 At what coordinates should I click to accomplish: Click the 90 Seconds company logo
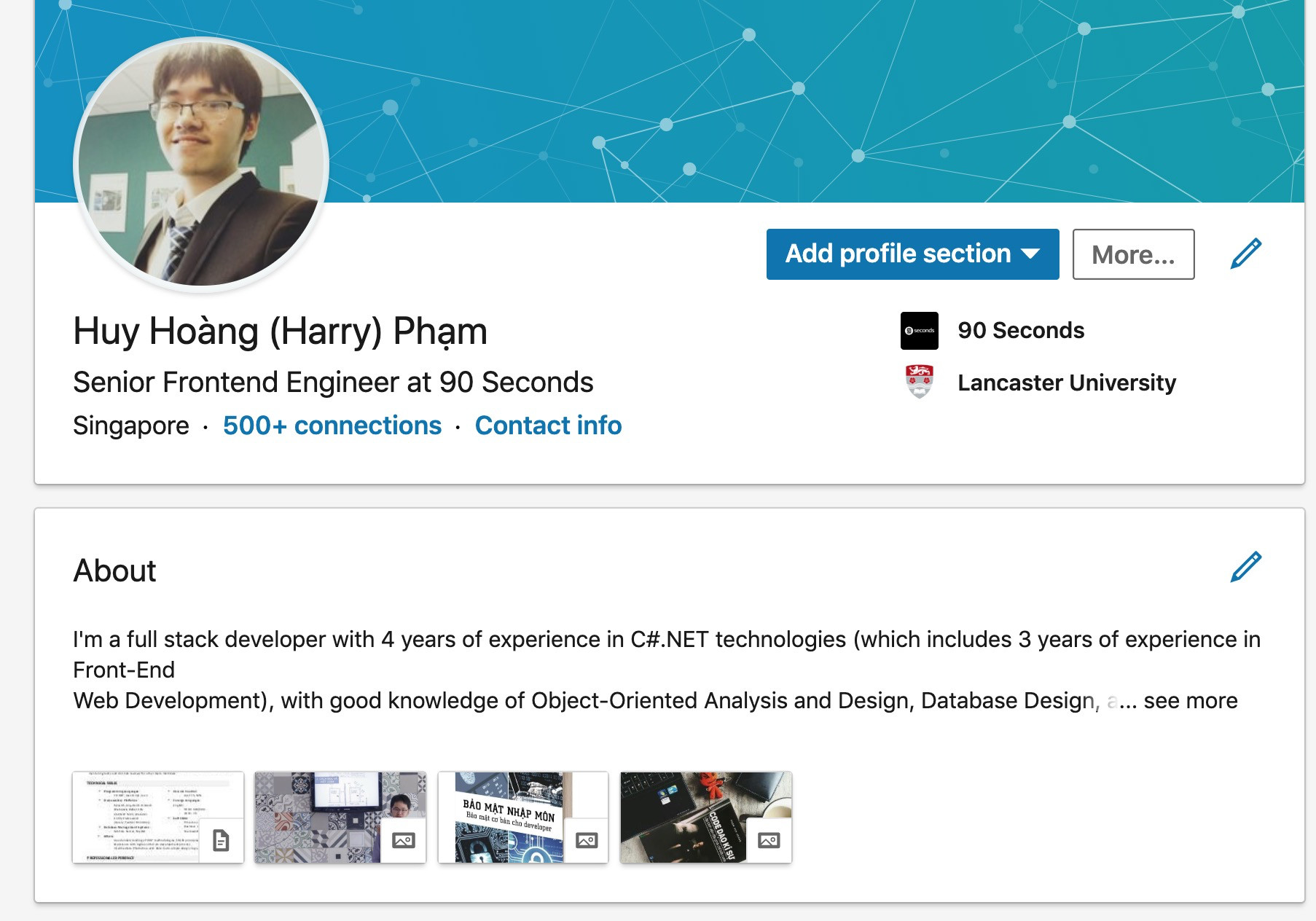coord(919,331)
